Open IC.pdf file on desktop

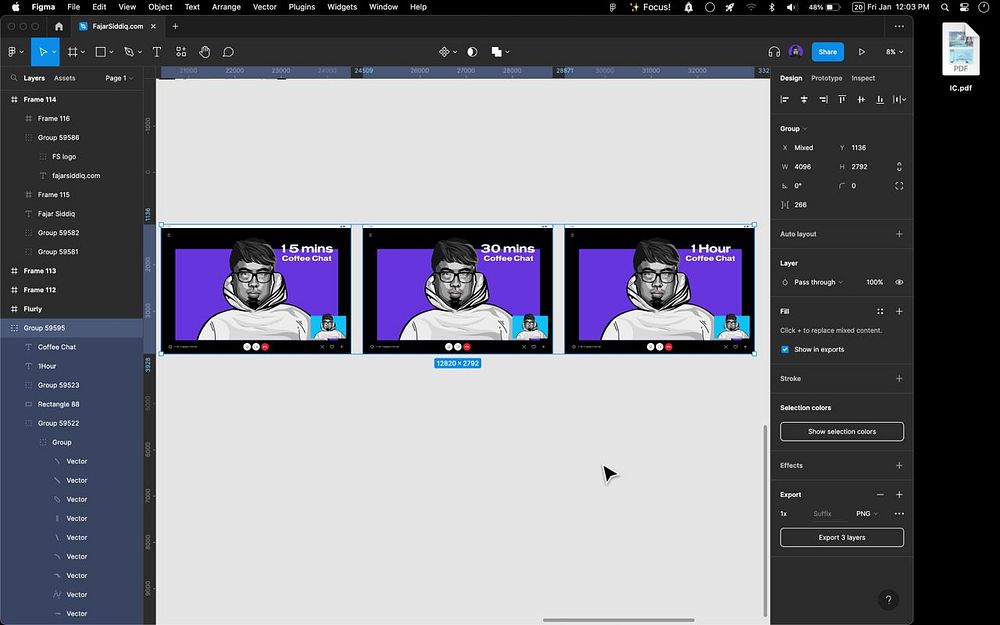(960, 57)
